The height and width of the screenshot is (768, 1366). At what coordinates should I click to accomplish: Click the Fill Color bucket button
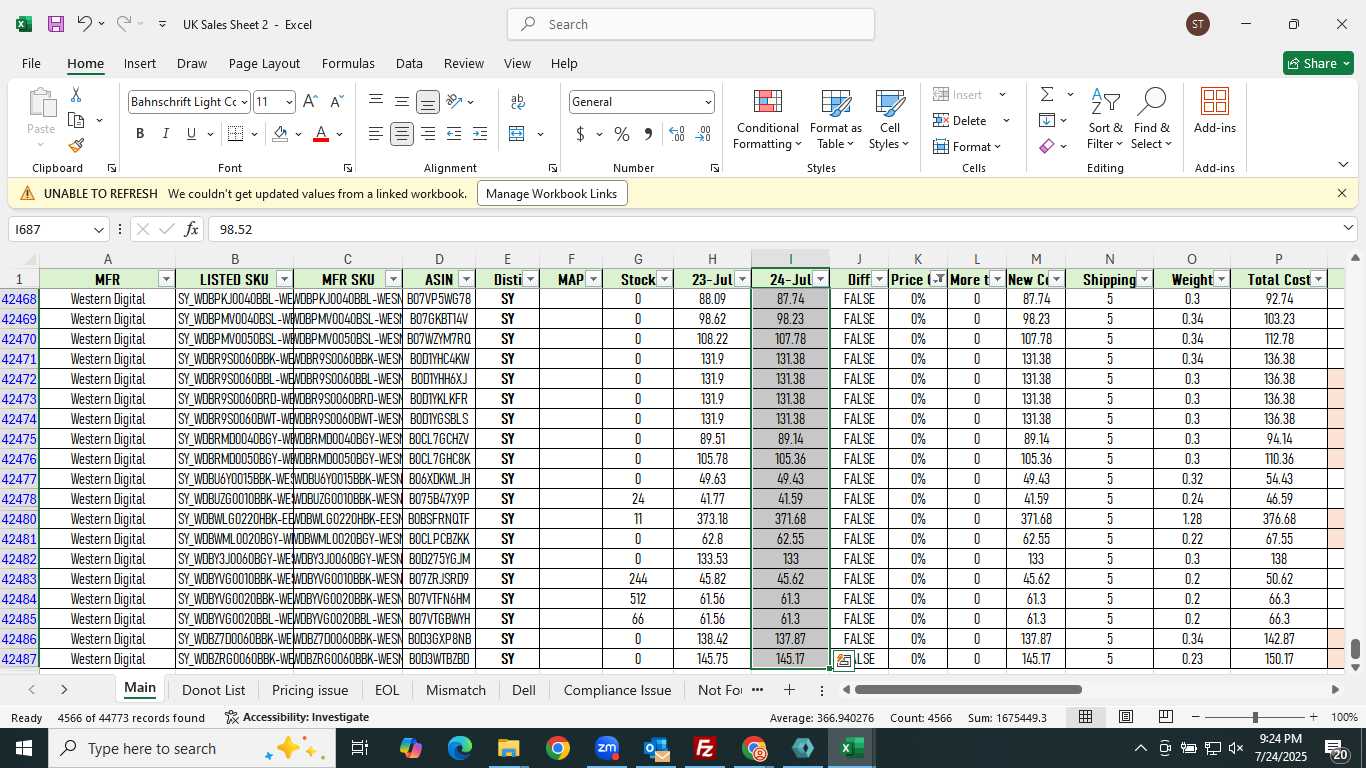pyautogui.click(x=281, y=134)
